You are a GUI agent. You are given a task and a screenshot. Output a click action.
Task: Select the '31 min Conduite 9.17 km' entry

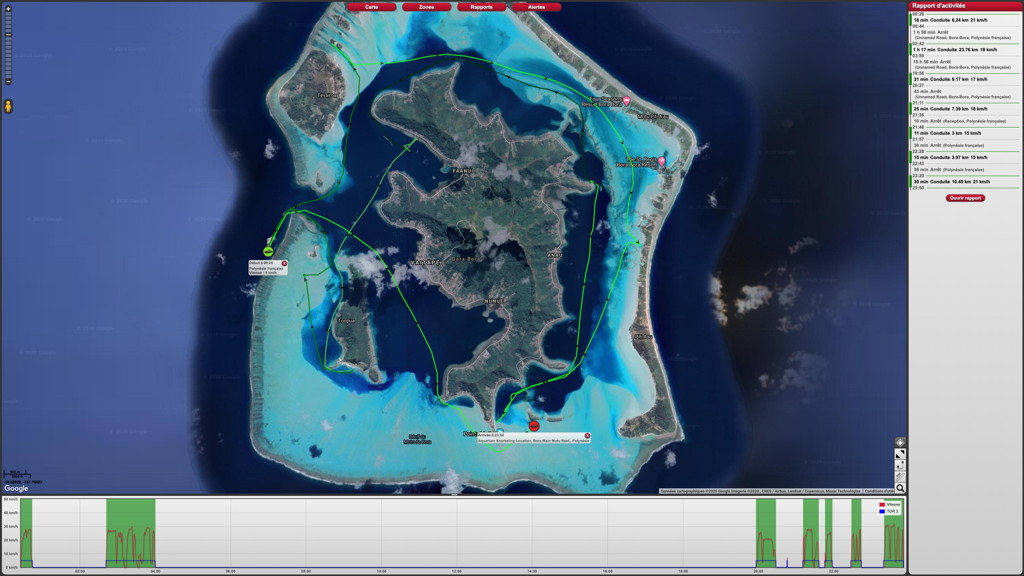click(x=965, y=79)
